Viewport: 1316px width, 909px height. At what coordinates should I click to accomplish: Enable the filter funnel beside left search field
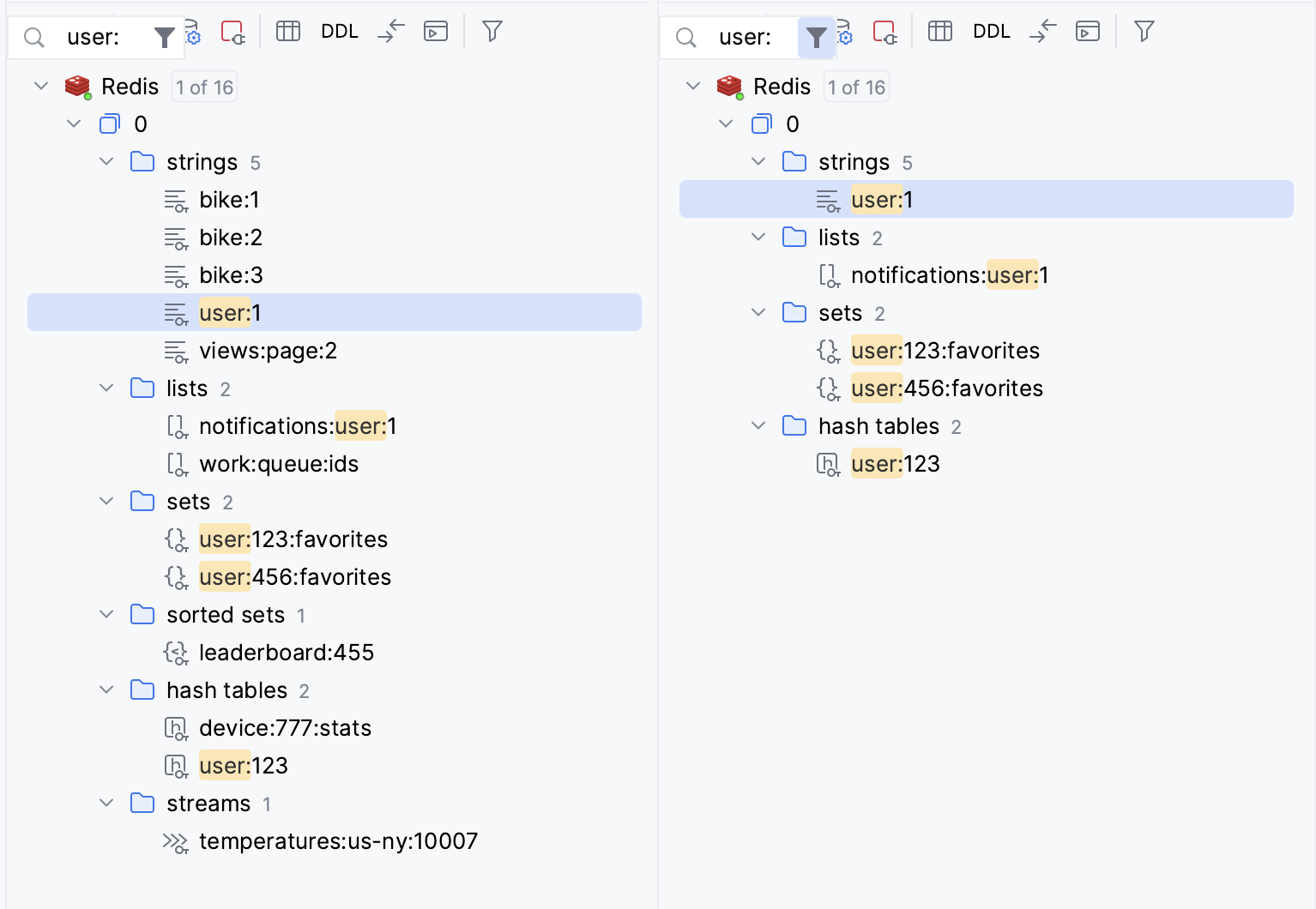pyautogui.click(x=165, y=37)
